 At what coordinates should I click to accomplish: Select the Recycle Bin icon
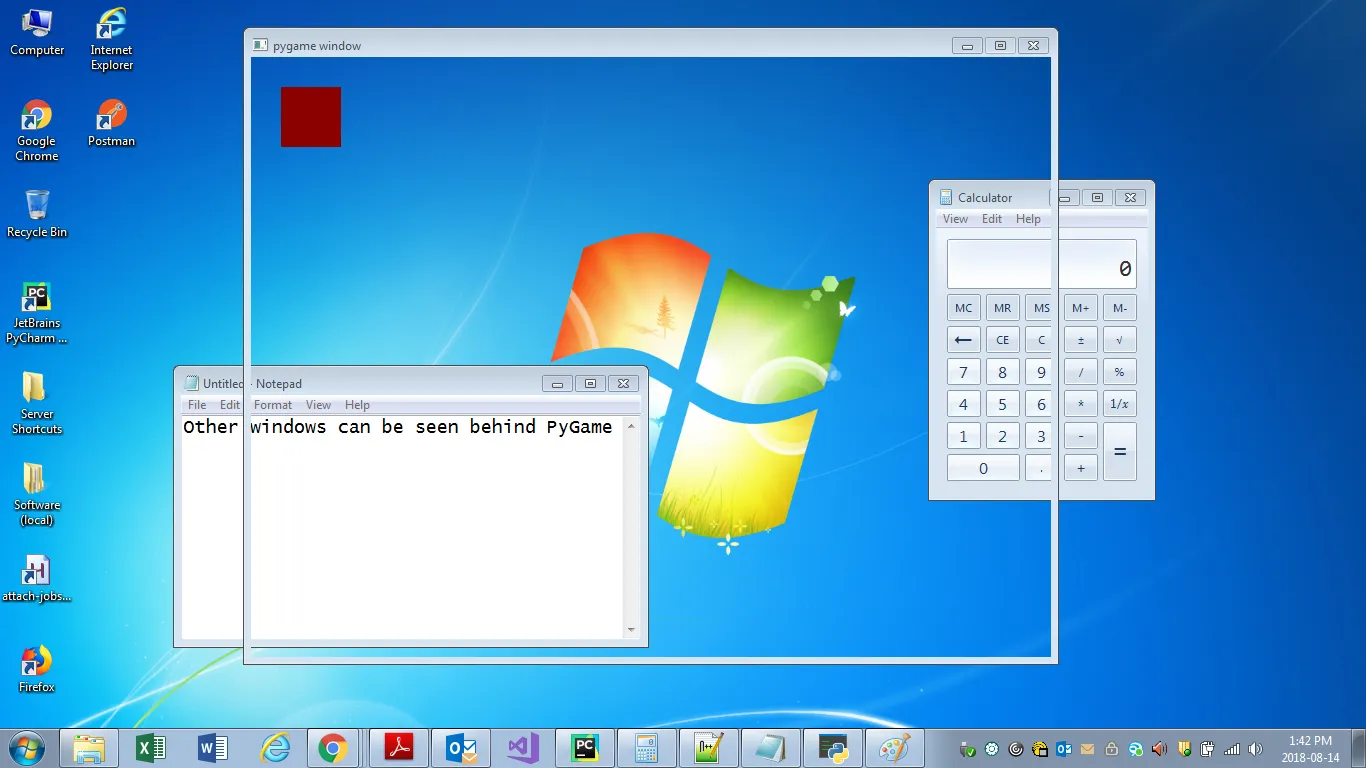37,214
